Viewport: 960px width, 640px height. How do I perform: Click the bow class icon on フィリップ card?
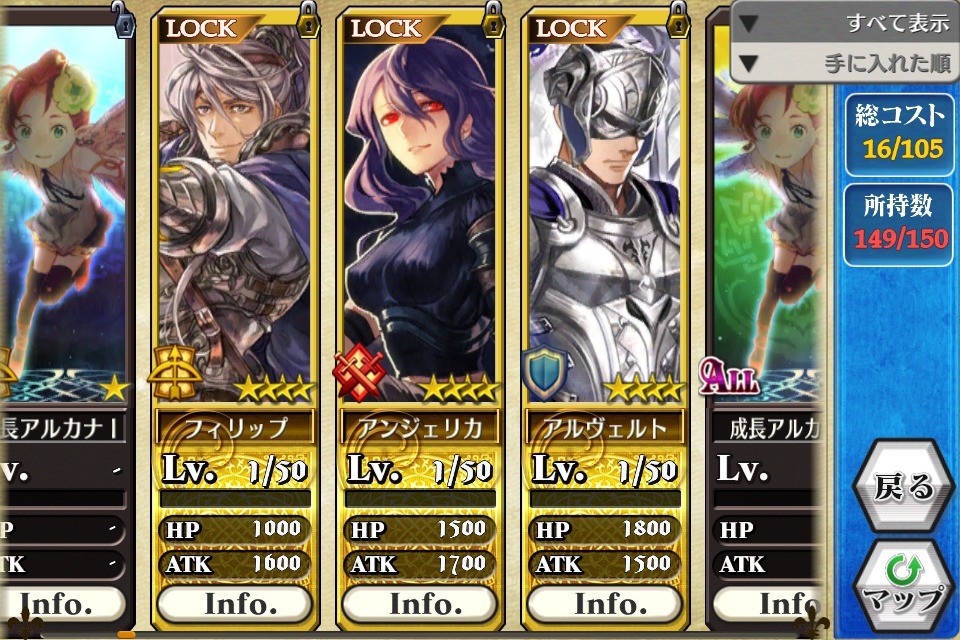pos(174,371)
